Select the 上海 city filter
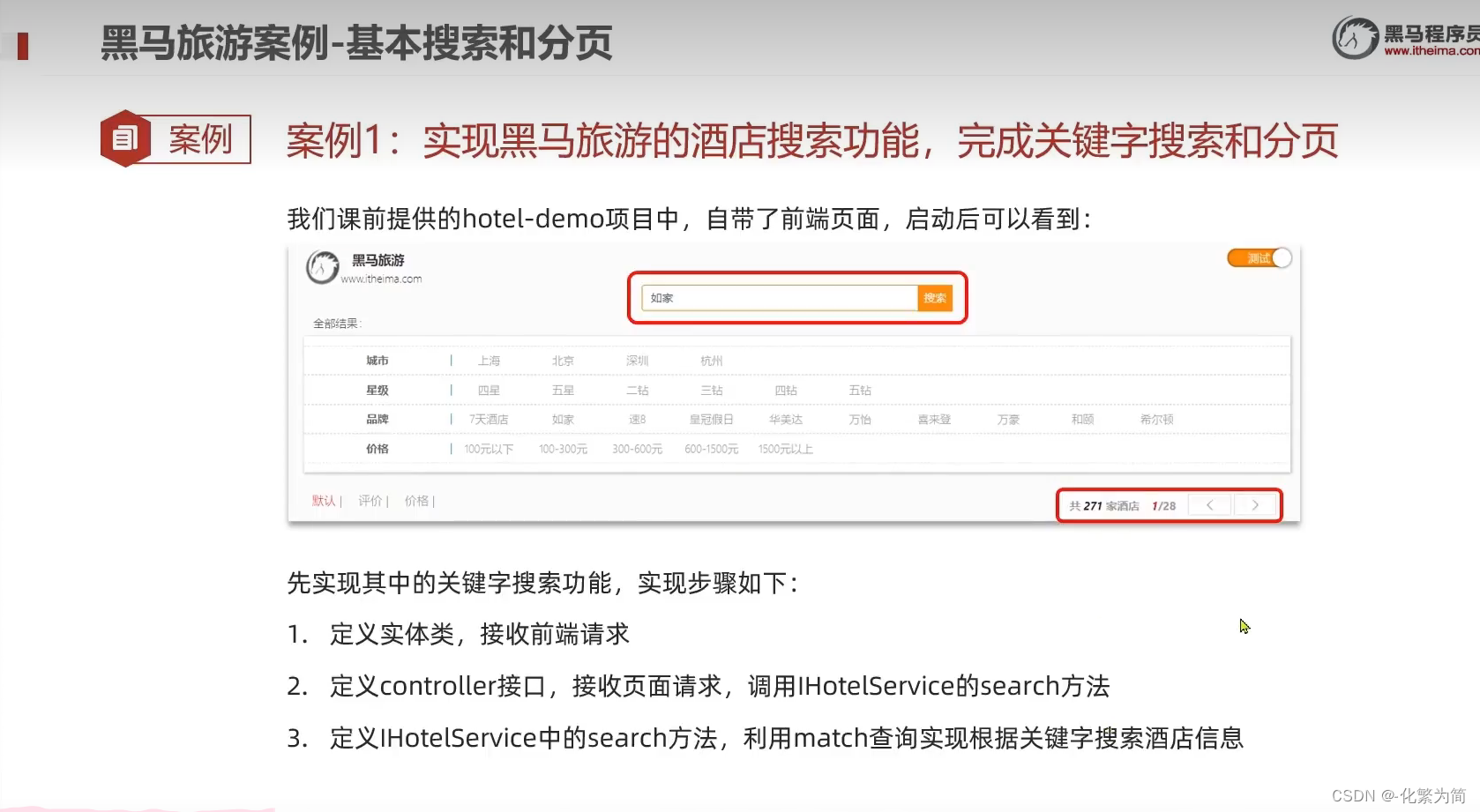 click(x=489, y=361)
